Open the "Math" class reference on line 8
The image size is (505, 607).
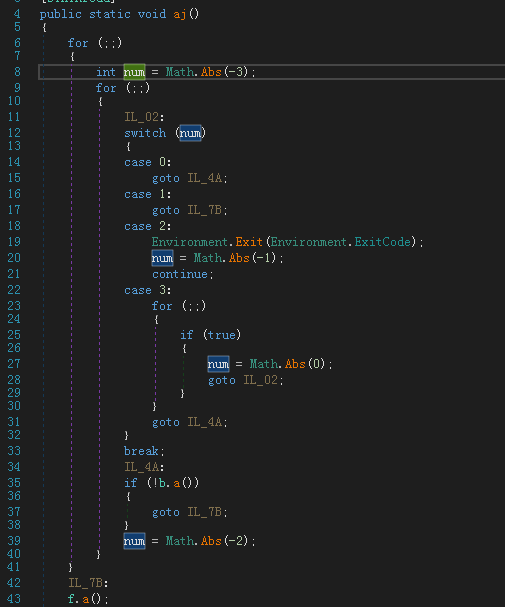tap(180, 72)
